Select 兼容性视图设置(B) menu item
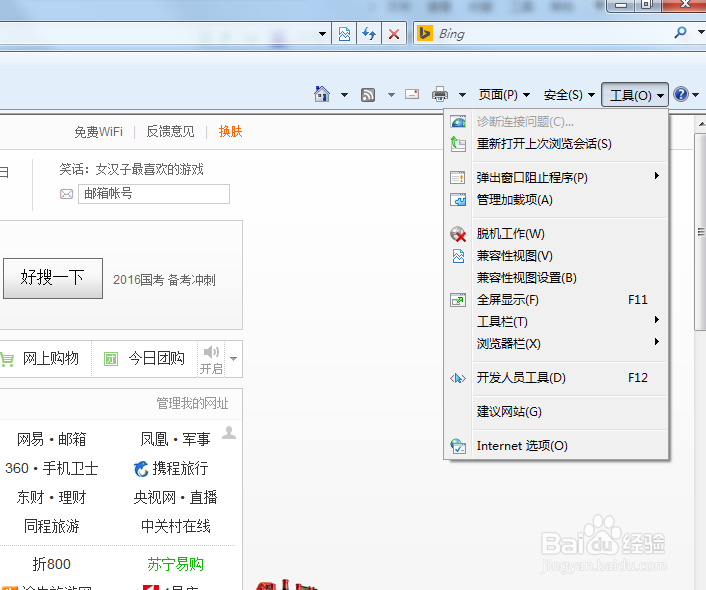The image size is (706, 590). tap(556, 278)
